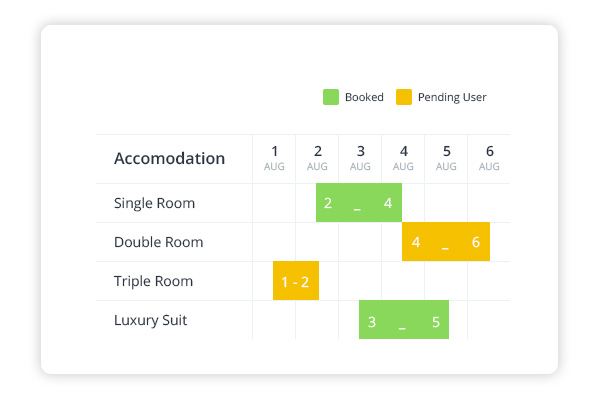Click the yellow Pending User legend swatch

coord(403,97)
